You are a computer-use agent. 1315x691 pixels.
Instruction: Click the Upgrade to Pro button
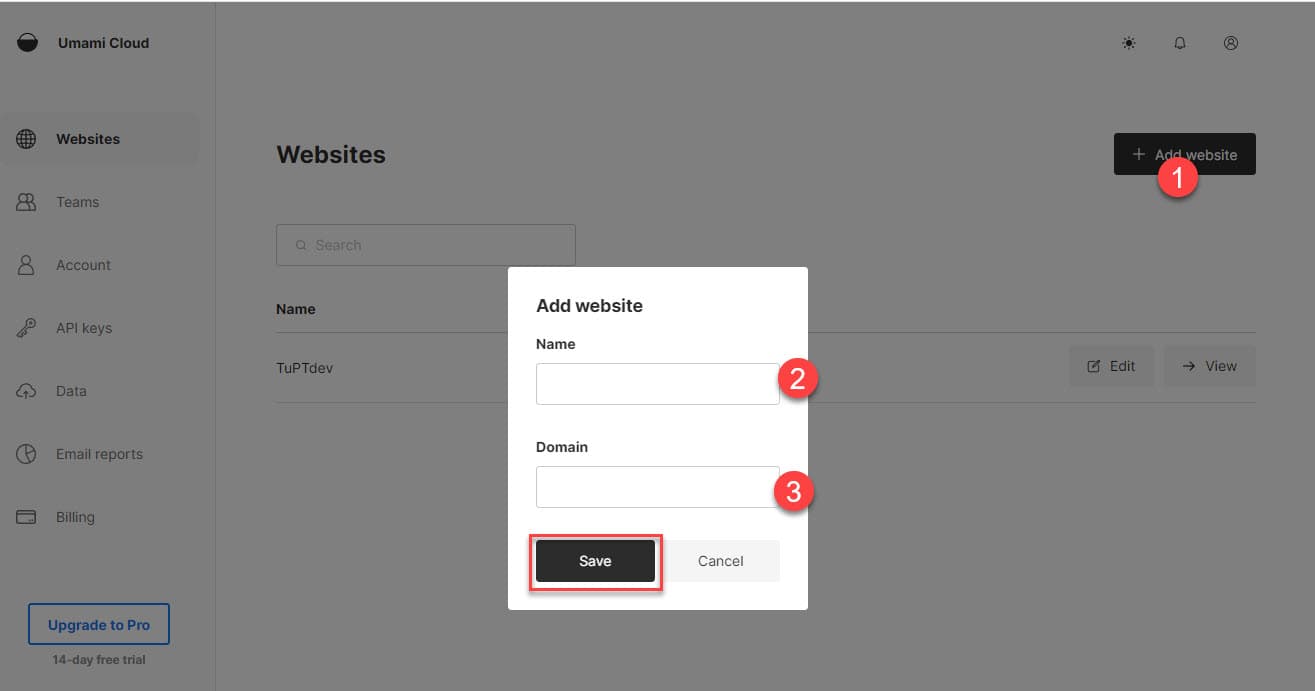99,625
